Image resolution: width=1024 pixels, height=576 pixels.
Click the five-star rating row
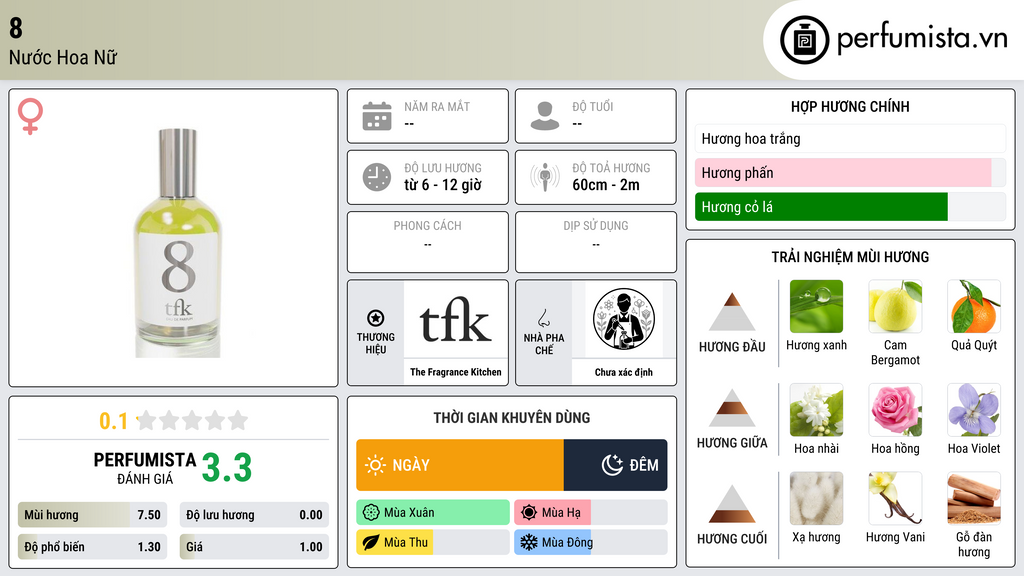pyautogui.click(x=193, y=420)
